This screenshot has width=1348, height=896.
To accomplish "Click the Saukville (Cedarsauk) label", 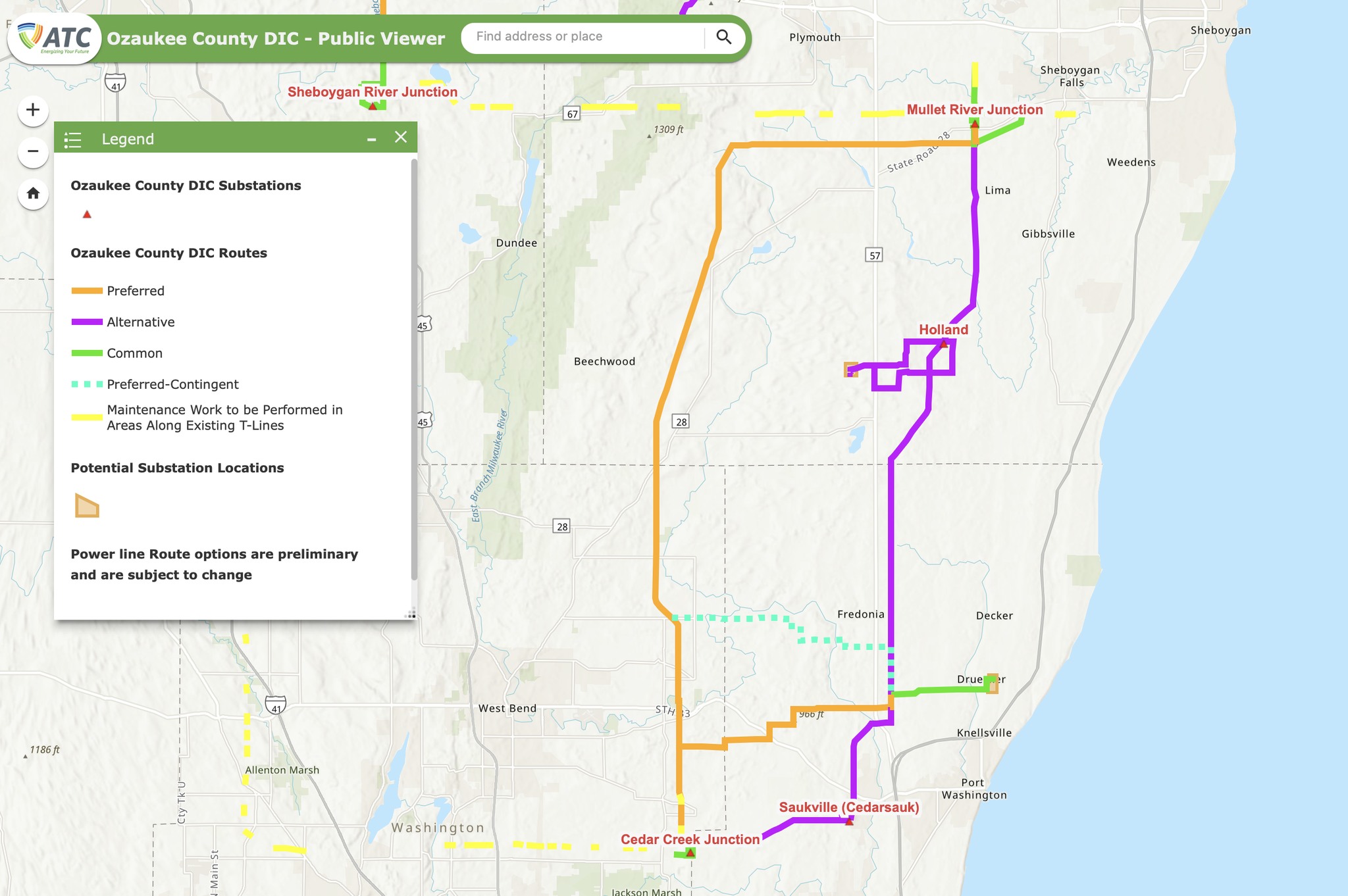I will (849, 807).
